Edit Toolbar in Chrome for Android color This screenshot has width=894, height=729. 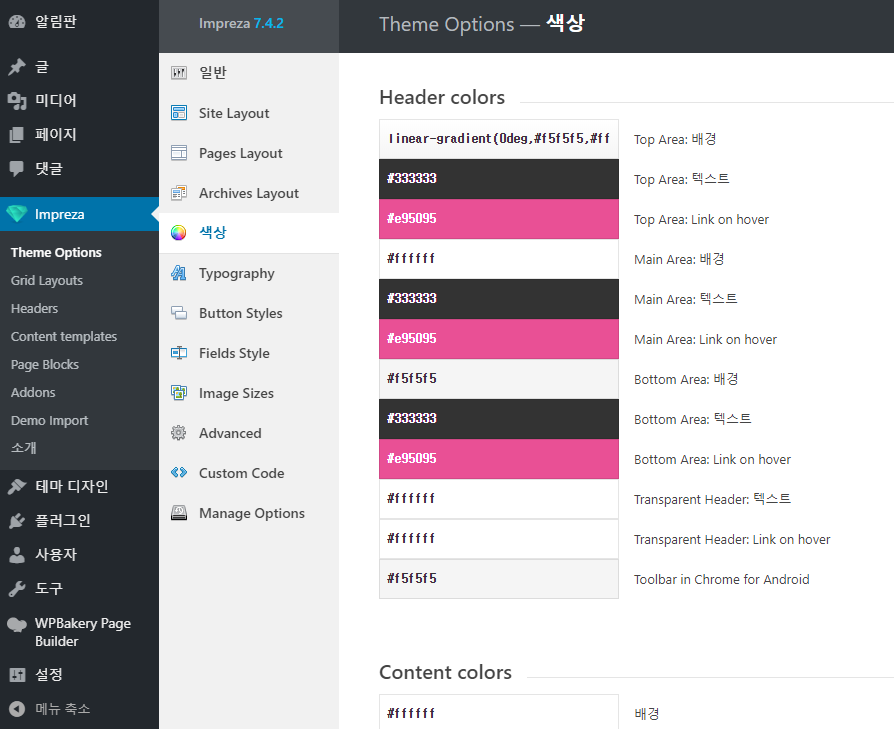point(499,579)
